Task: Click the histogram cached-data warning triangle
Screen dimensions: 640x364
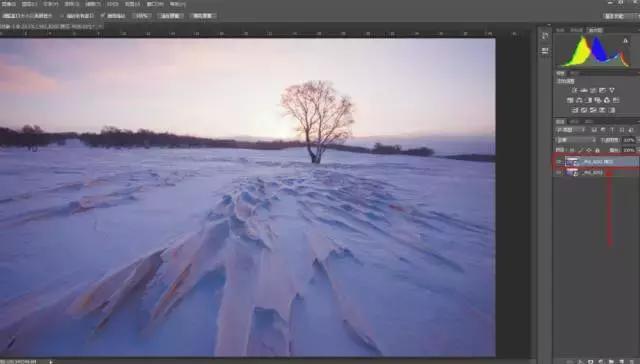Action: coord(625,40)
